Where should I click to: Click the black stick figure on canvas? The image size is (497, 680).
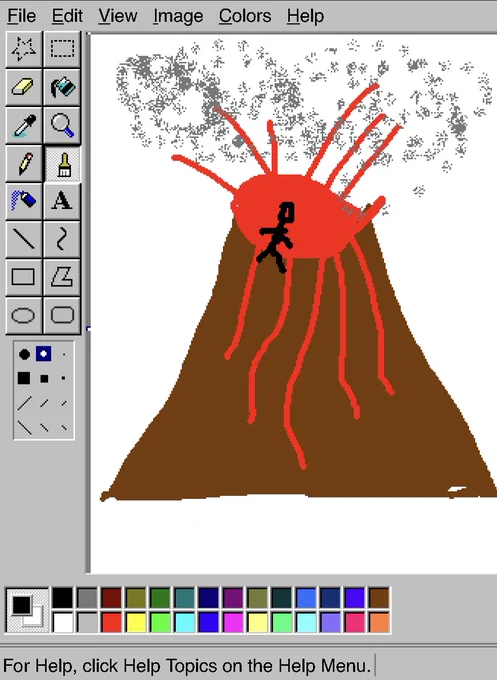(x=277, y=237)
